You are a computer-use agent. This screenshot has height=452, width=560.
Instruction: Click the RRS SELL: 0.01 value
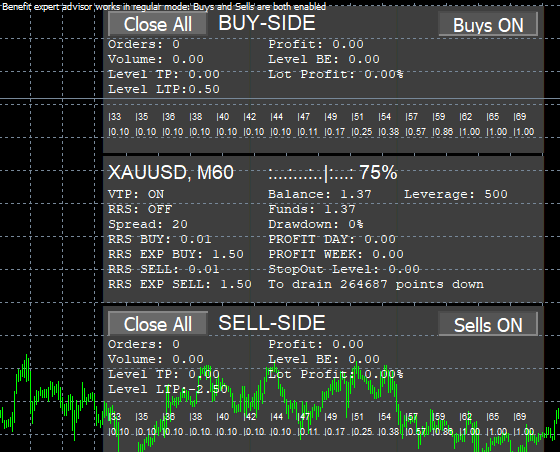click(x=164, y=269)
